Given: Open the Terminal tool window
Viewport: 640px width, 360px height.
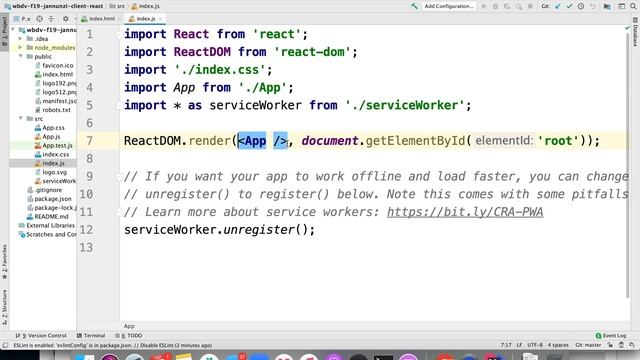Looking at the screenshot, I should tap(91, 336).
